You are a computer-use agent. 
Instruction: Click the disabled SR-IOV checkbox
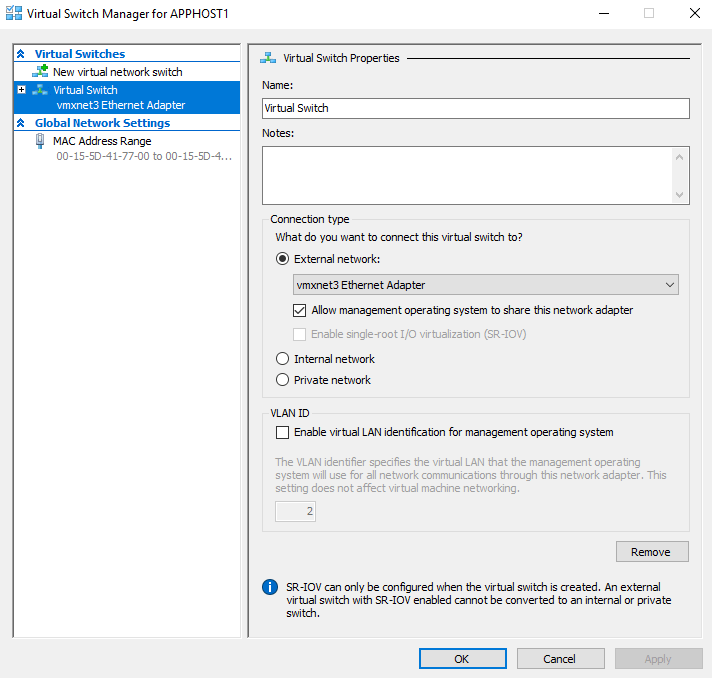(x=299, y=334)
